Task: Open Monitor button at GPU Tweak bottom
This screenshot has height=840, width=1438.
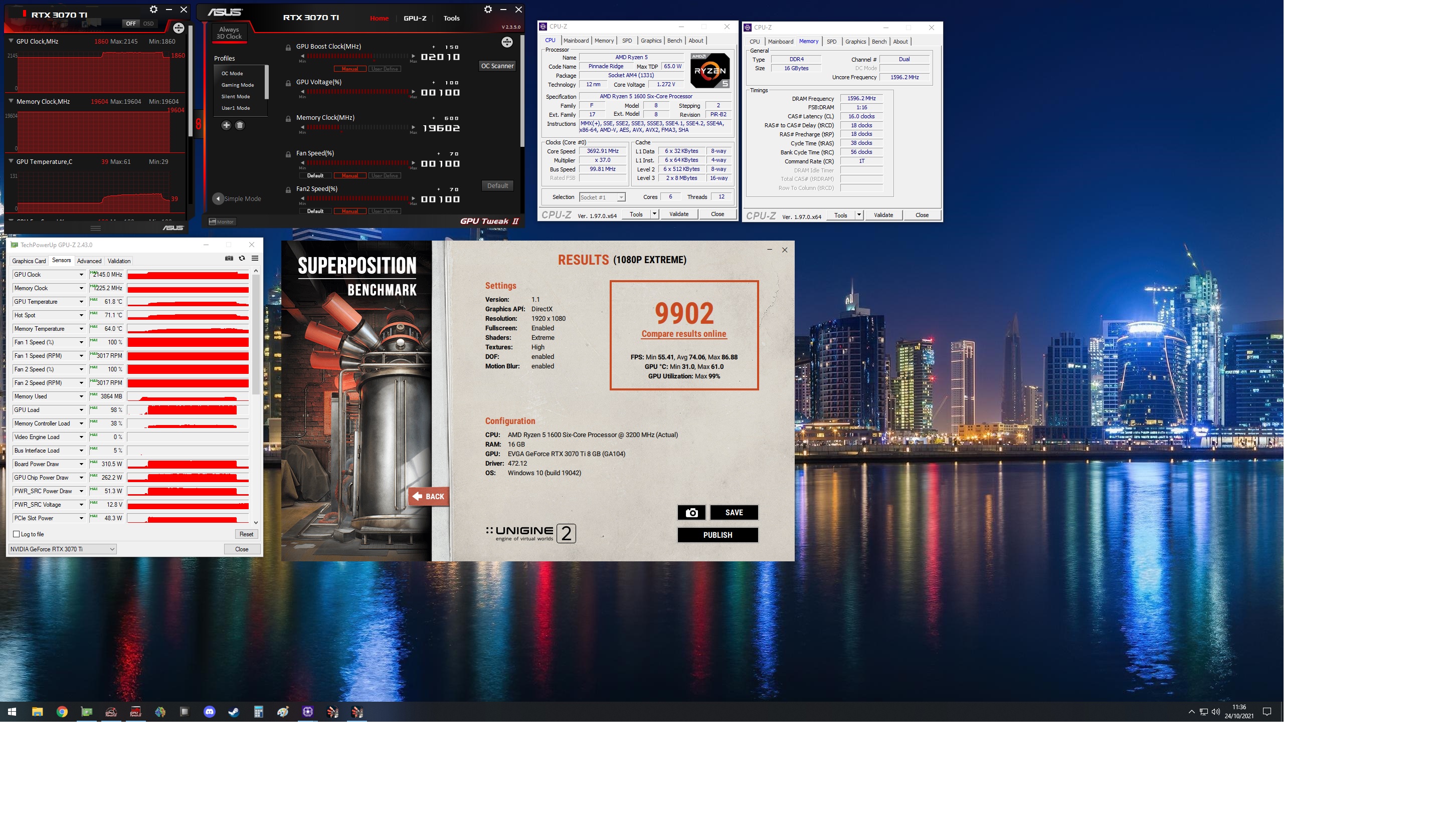Action: tap(222, 222)
